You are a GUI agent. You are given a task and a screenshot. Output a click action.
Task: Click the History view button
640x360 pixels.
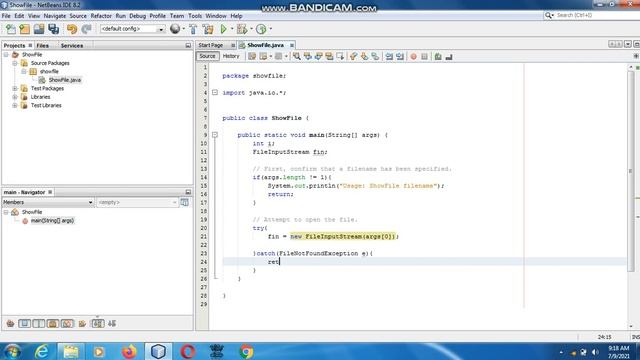coord(231,56)
